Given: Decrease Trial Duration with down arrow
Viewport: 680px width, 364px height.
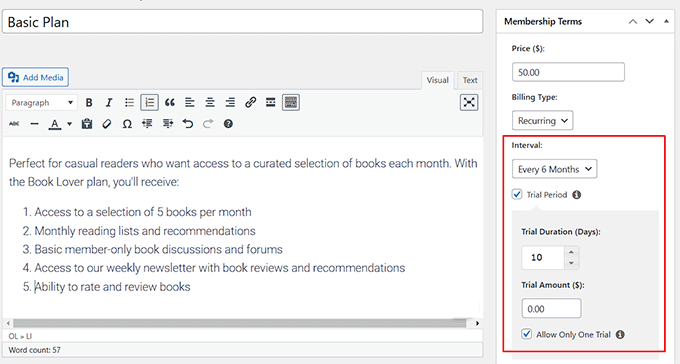Looking at the screenshot, I should 572,263.
